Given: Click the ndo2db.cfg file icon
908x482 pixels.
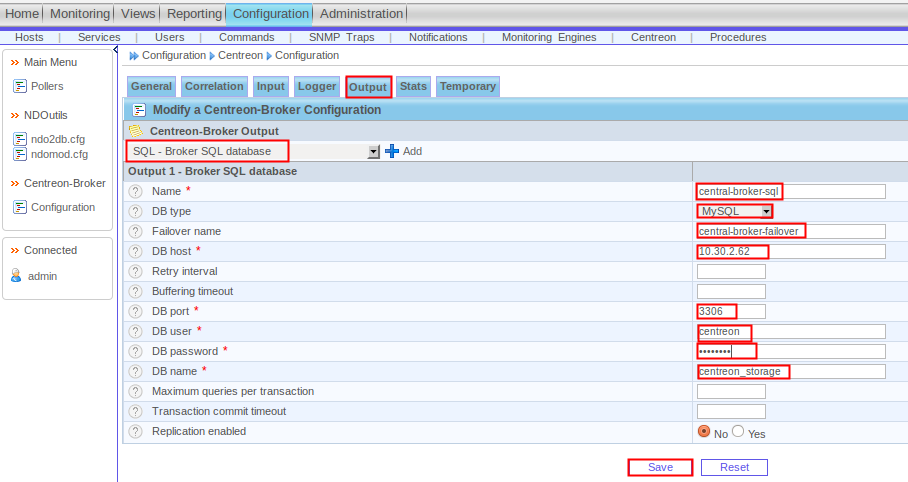Looking at the screenshot, I should [20, 139].
